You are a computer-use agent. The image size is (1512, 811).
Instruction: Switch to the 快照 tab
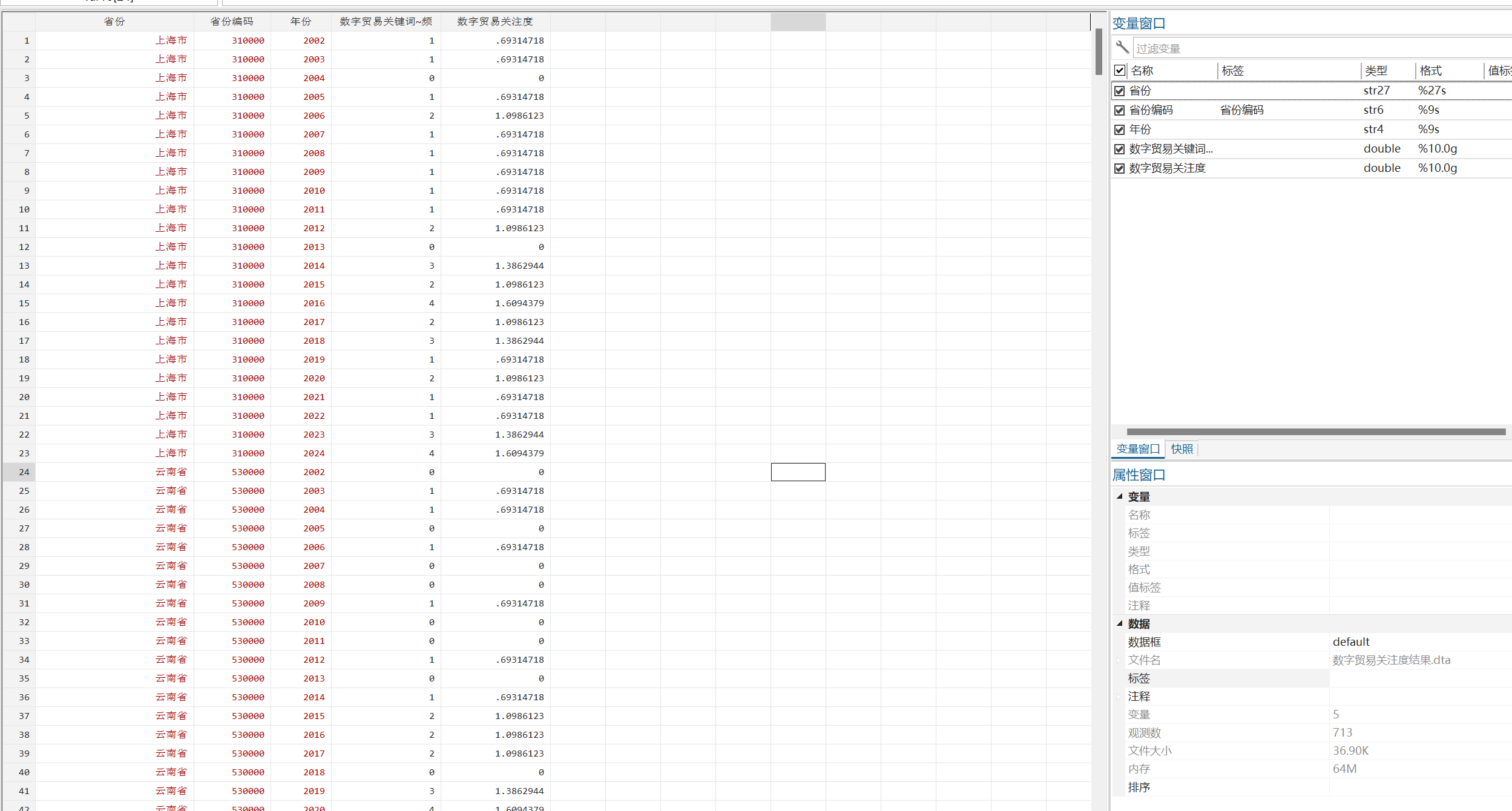pyautogui.click(x=1182, y=449)
